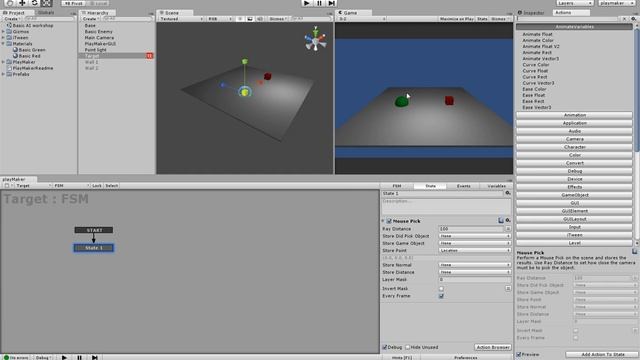This screenshot has height=360, width=640.
Task: Open Project panel Create menu
Action: 12,19
